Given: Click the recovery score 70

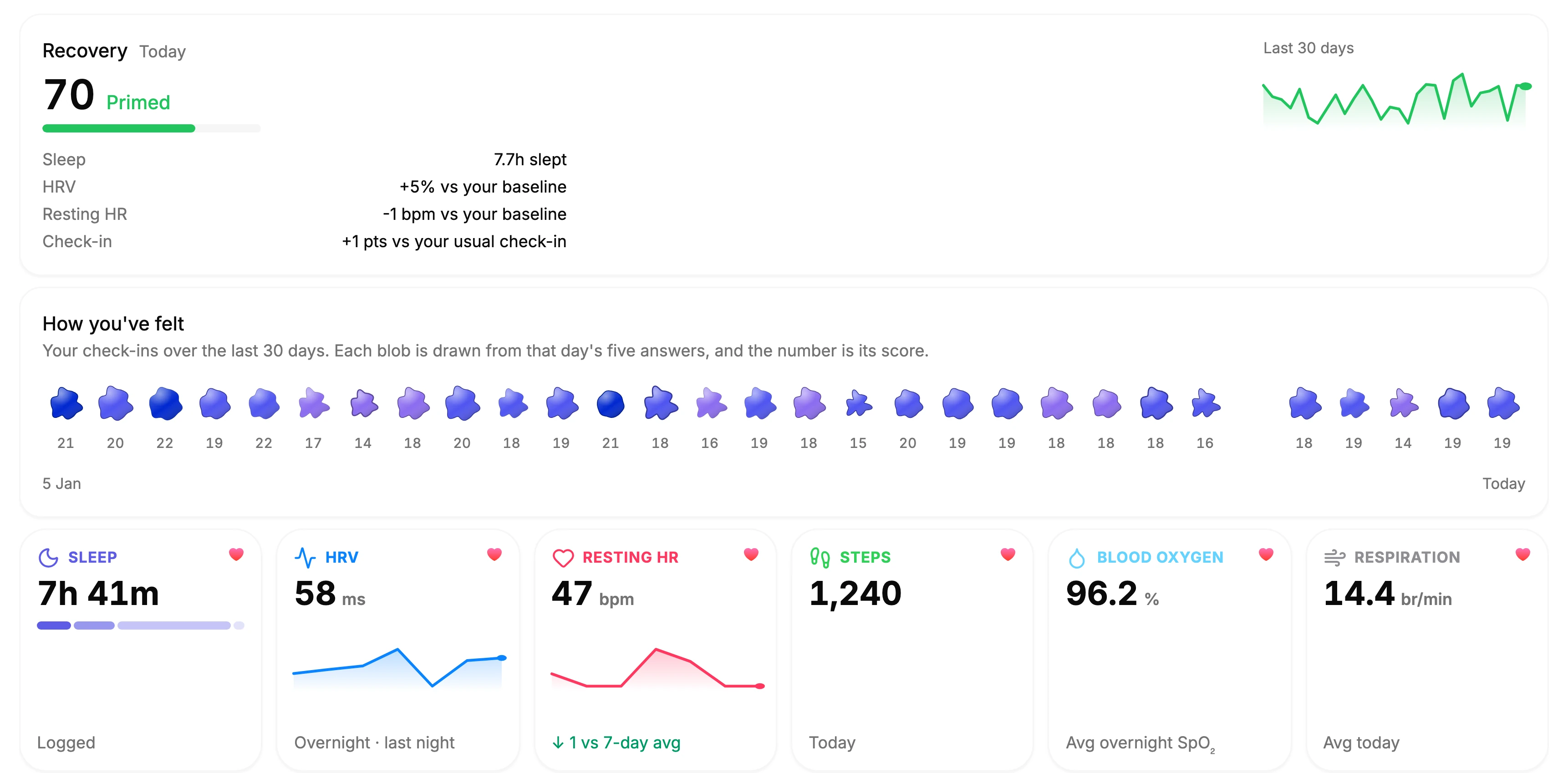Looking at the screenshot, I should [69, 95].
